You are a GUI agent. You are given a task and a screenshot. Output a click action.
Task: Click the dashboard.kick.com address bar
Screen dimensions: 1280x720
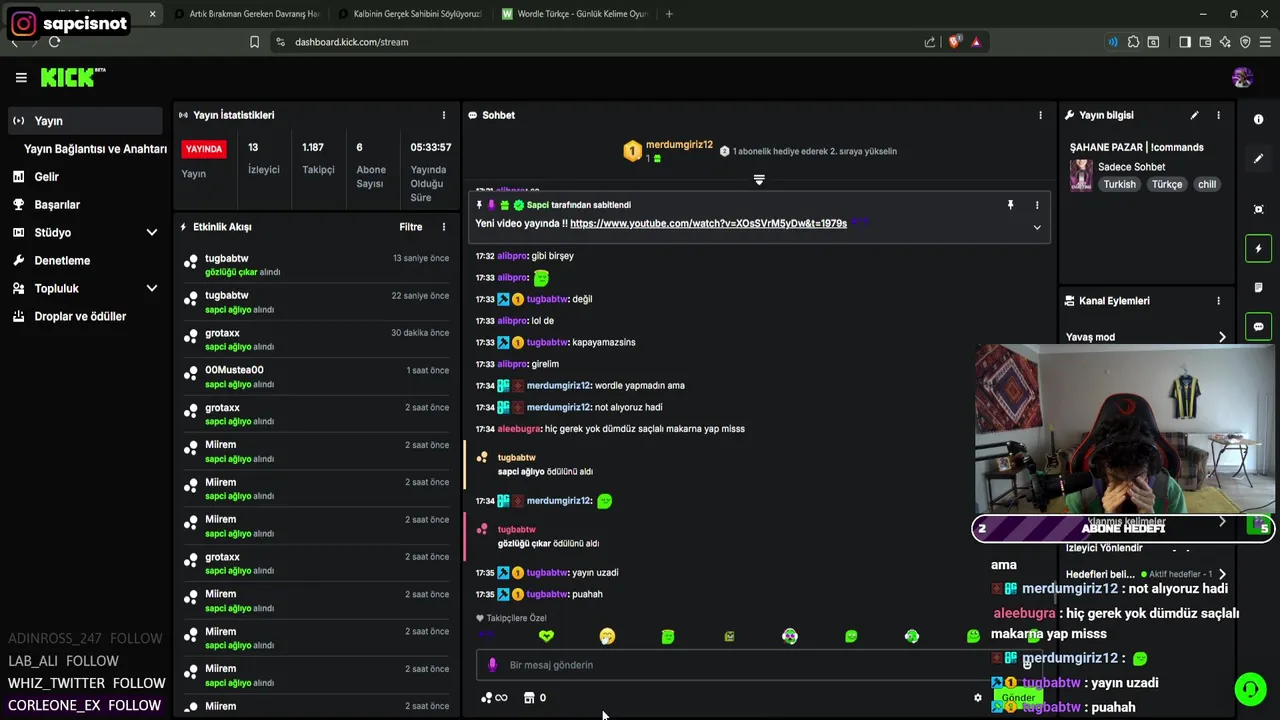point(600,42)
